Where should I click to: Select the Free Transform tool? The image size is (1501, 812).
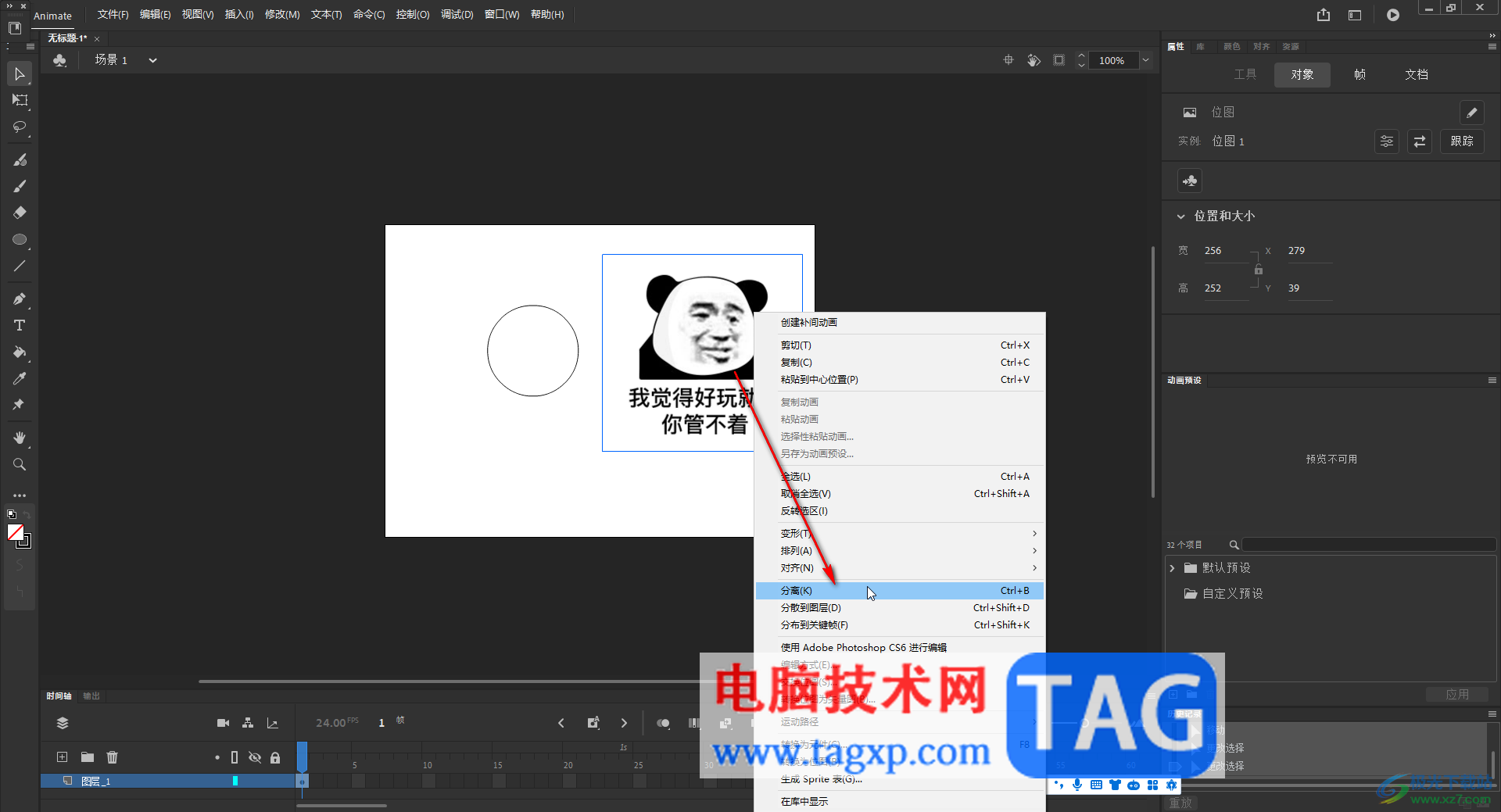20,100
